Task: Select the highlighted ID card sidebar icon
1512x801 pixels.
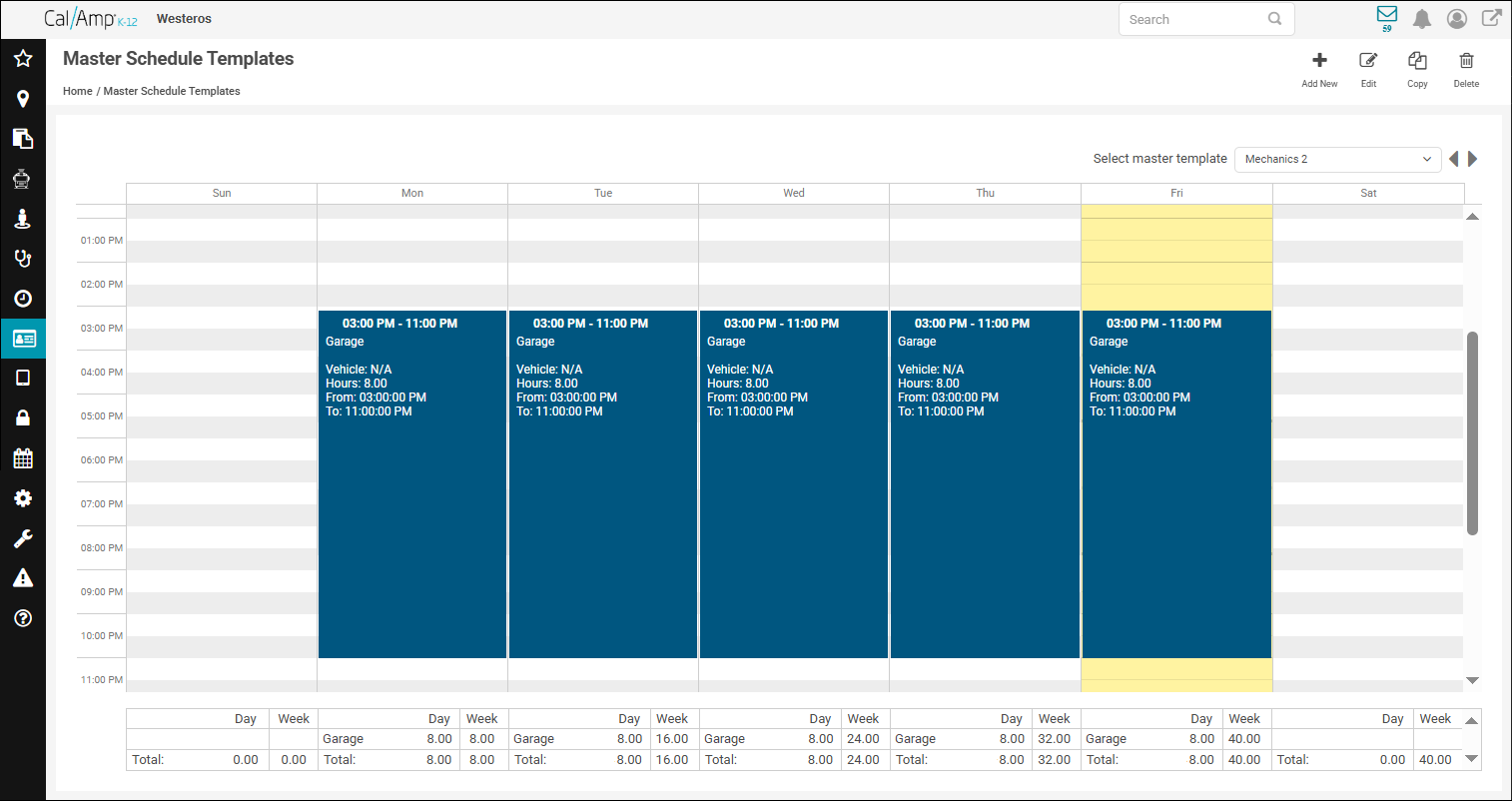Action: click(x=23, y=339)
